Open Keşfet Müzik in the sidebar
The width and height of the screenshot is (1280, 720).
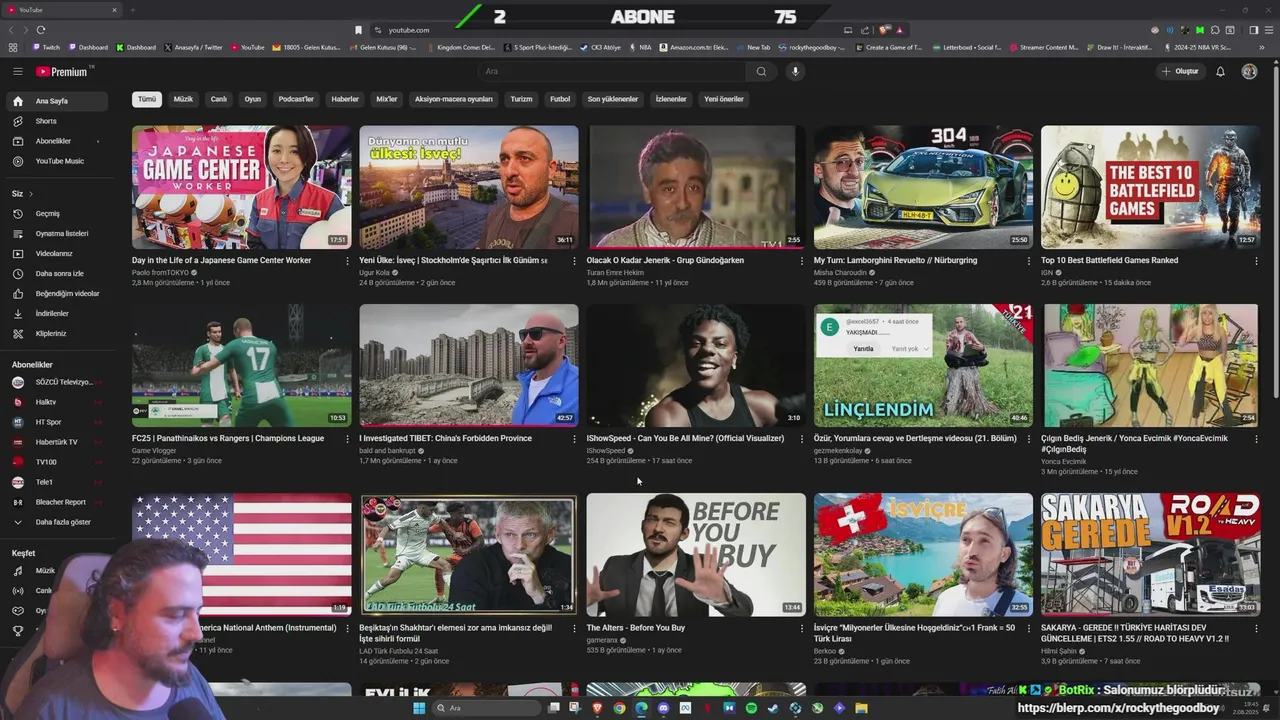tap(35, 571)
